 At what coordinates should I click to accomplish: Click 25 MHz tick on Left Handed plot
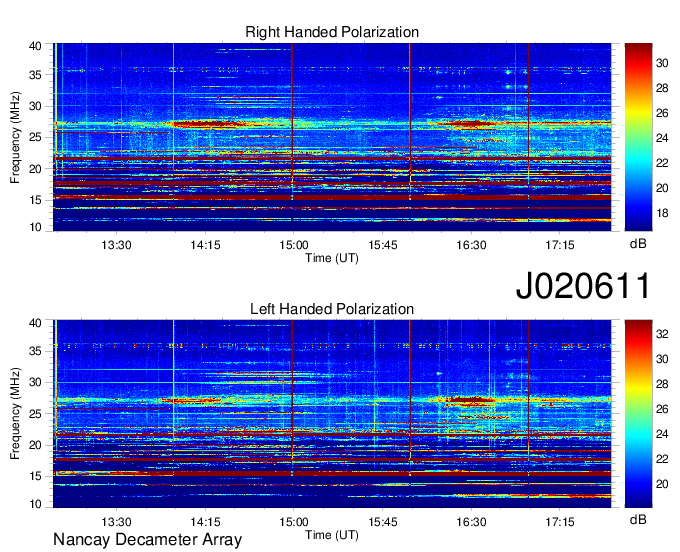(x=35, y=414)
